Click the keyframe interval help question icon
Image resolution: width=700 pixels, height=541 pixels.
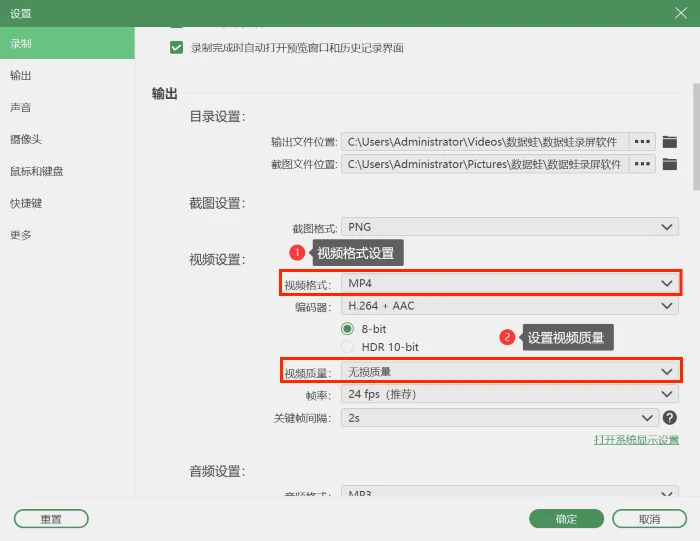coord(670,418)
